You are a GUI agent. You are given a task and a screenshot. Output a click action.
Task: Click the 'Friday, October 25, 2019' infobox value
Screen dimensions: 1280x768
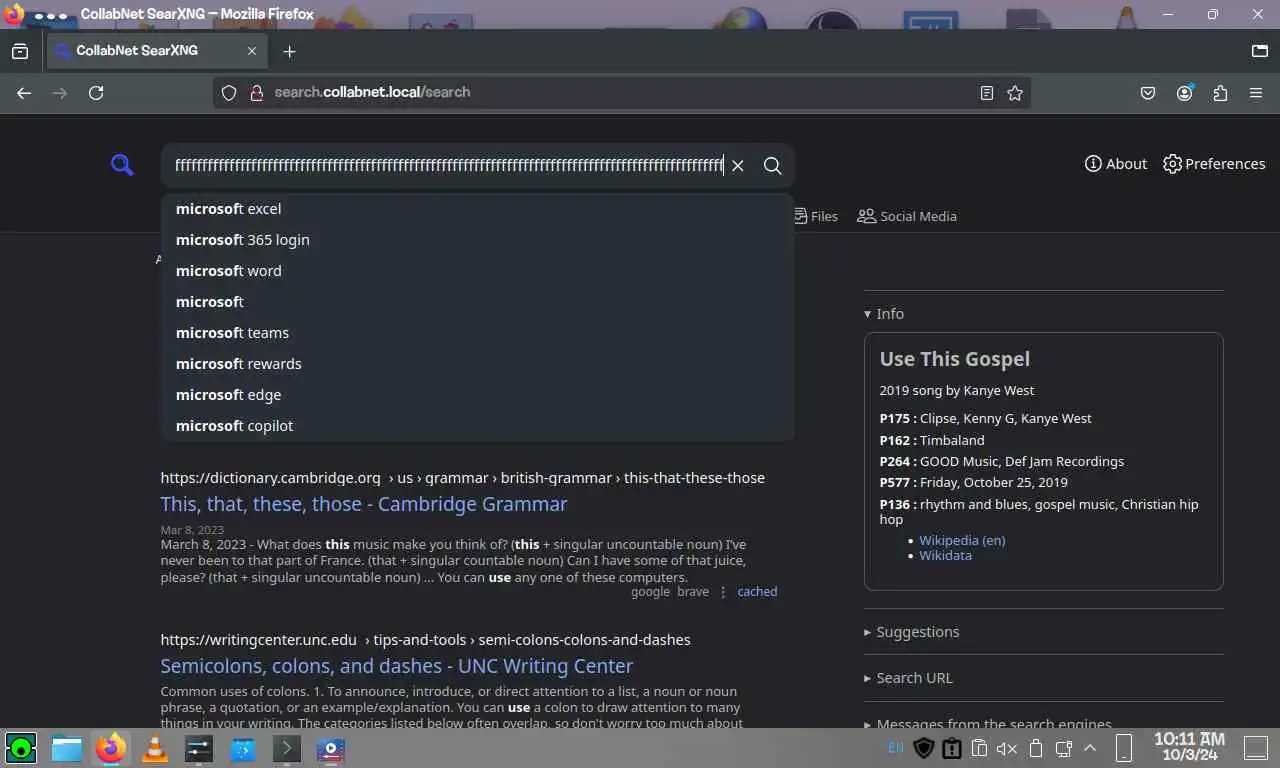coord(994,482)
